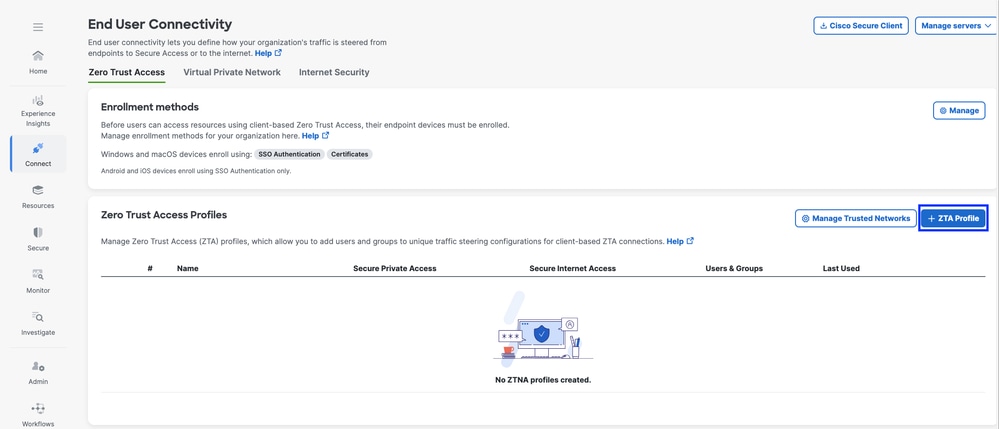Click Users & Groups column header
The width and height of the screenshot is (999, 429).
734,268
